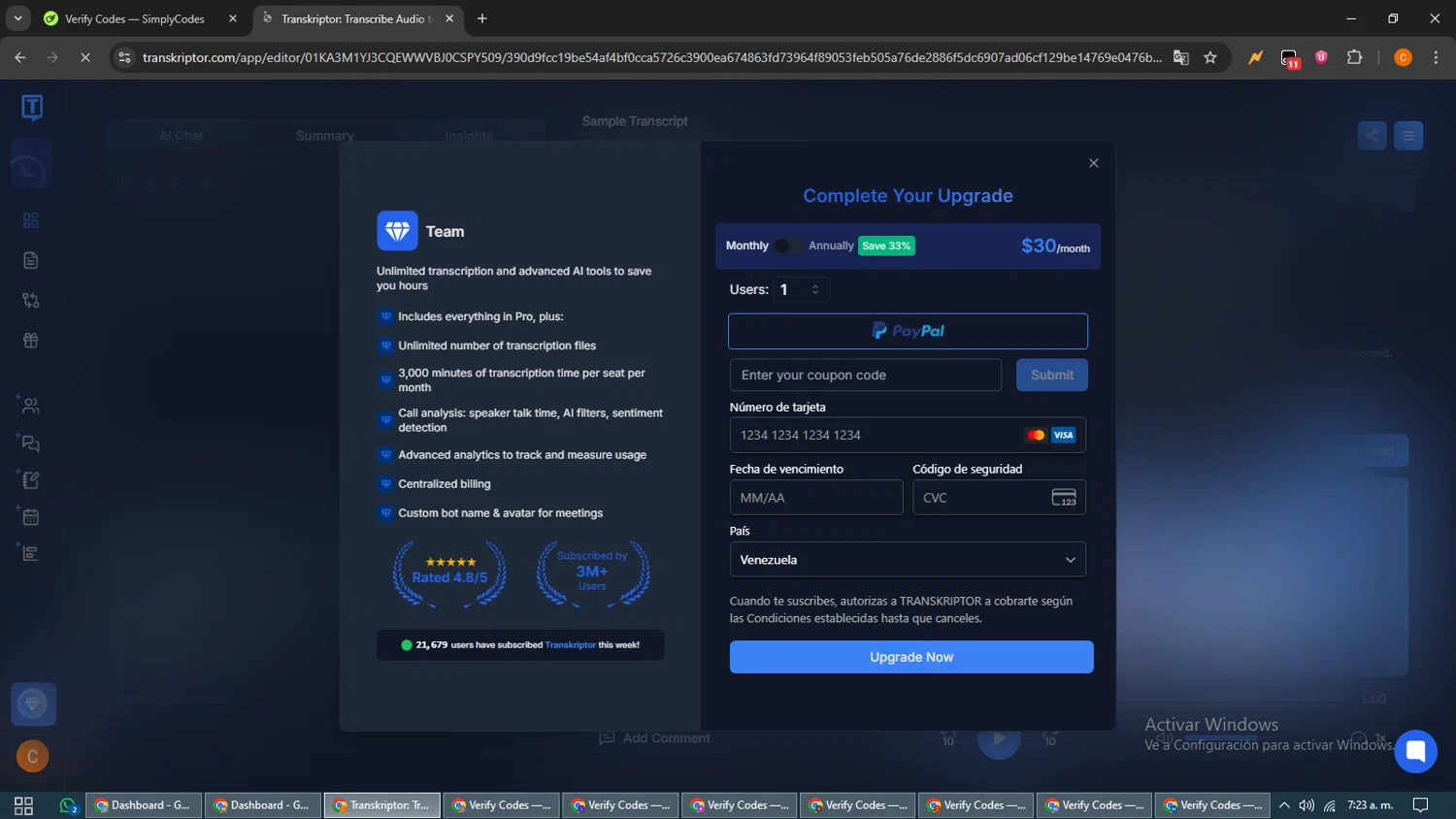Click the taskbar volume icon

pos(1307,805)
